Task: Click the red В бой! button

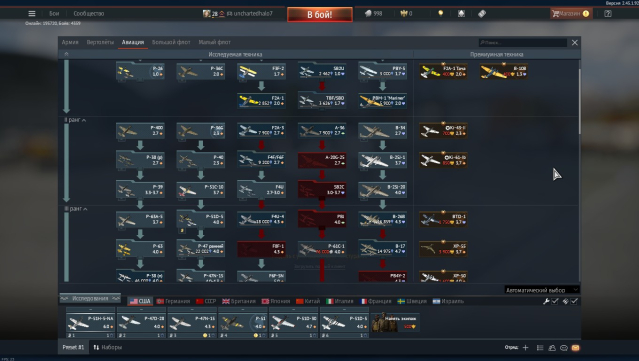Action: click(x=320, y=14)
